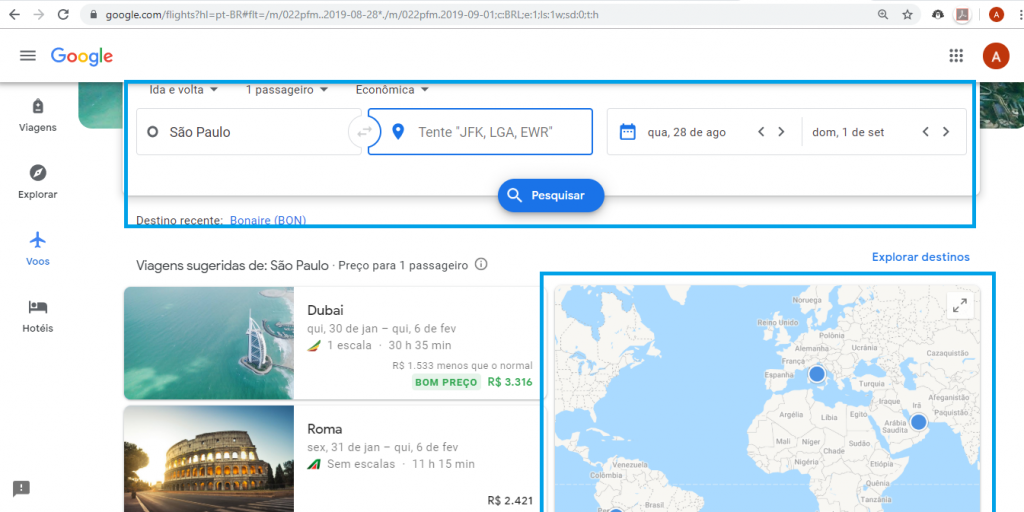Open the Dubai beach thumbnail
Screen dimensions: 1024x512
coord(209,343)
